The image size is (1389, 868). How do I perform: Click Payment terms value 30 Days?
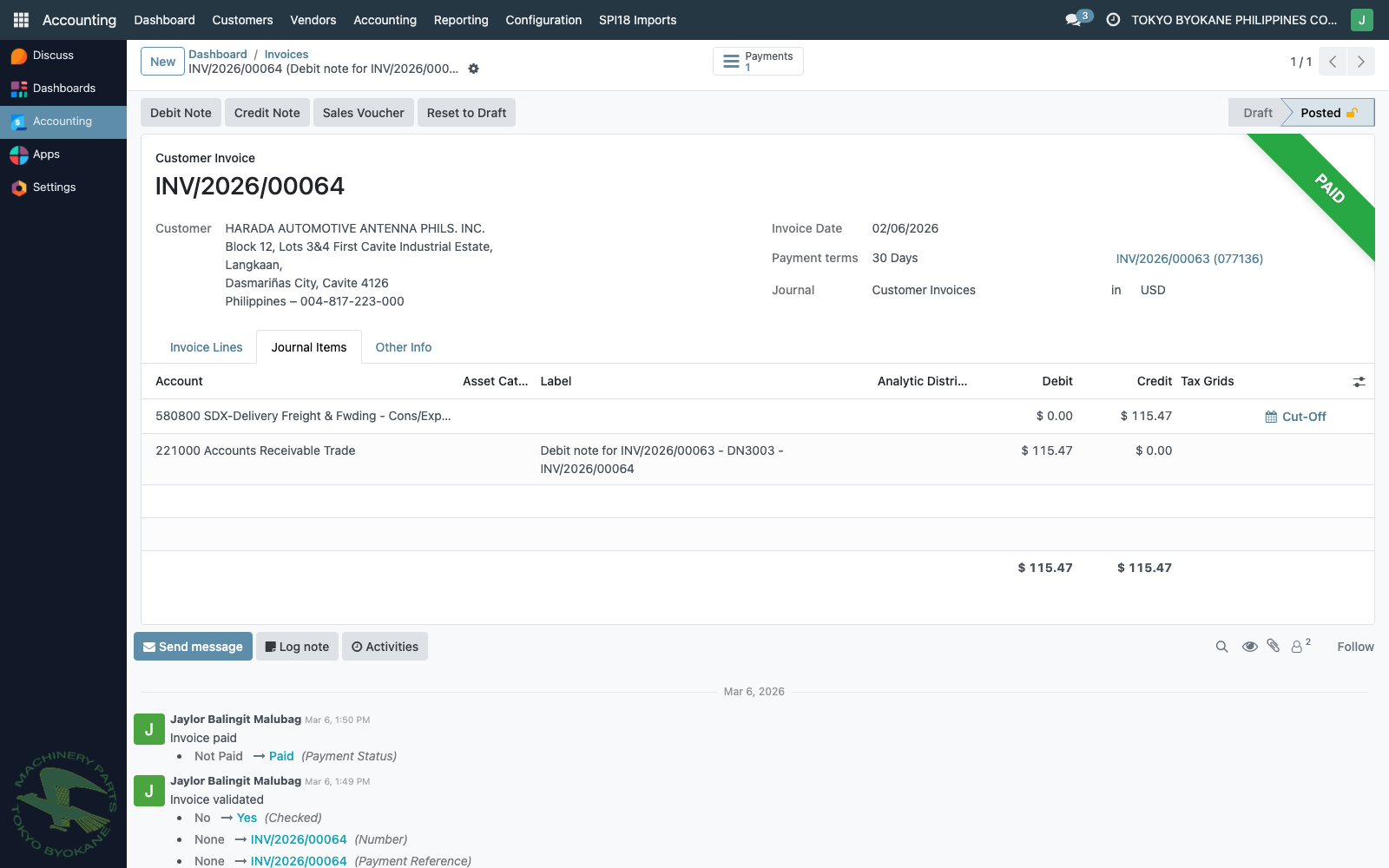point(894,258)
